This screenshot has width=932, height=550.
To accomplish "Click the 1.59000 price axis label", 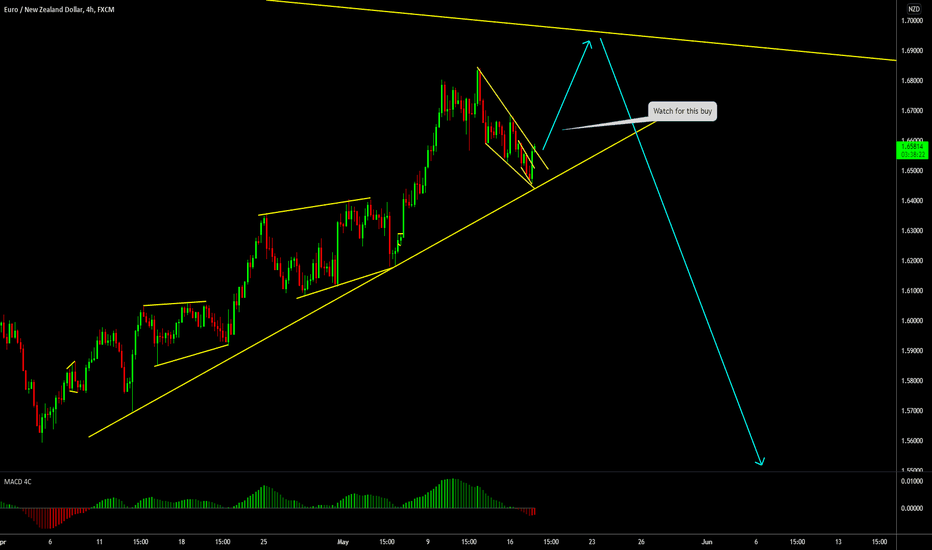I will click(912, 351).
